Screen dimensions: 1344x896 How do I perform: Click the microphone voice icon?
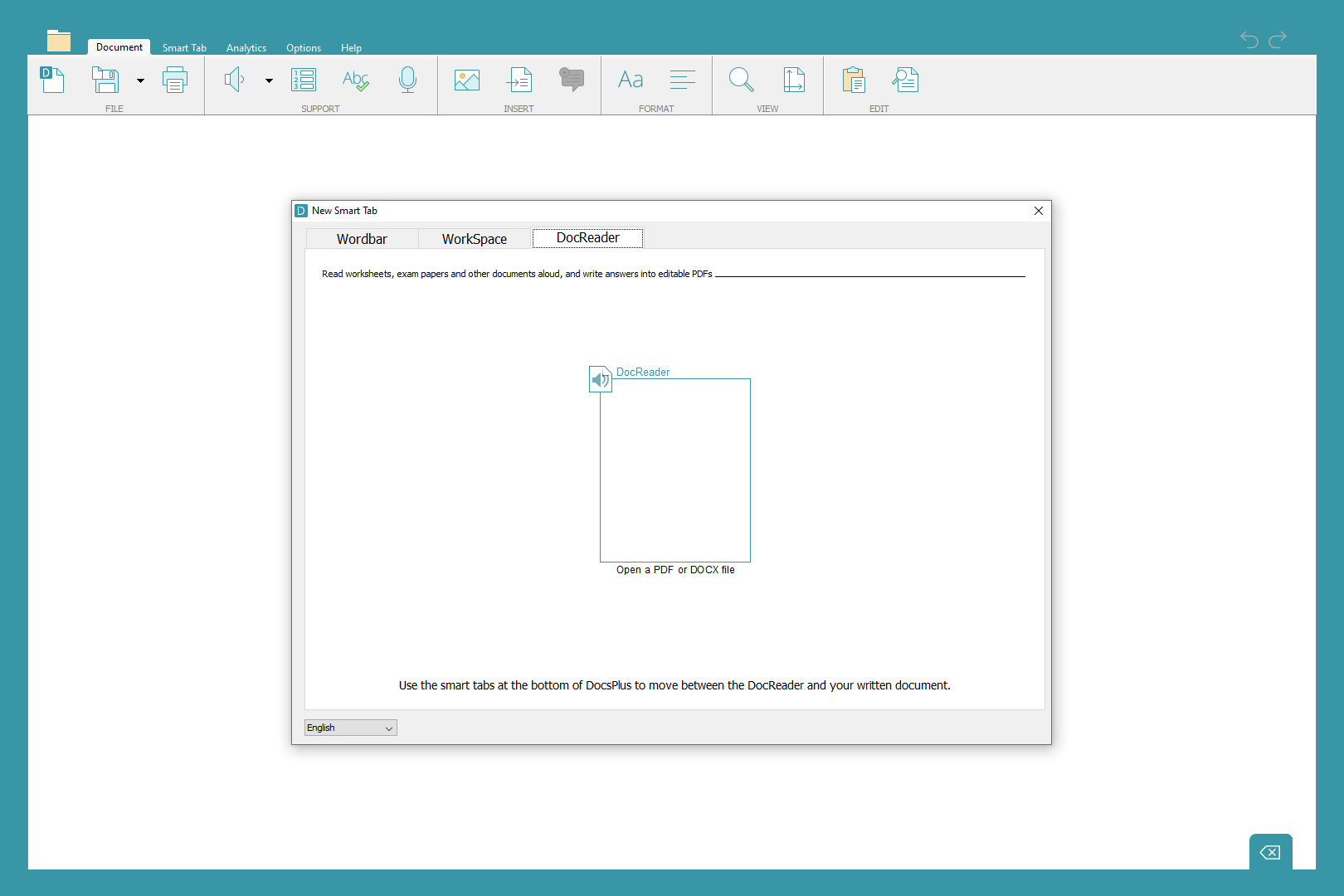click(x=407, y=80)
